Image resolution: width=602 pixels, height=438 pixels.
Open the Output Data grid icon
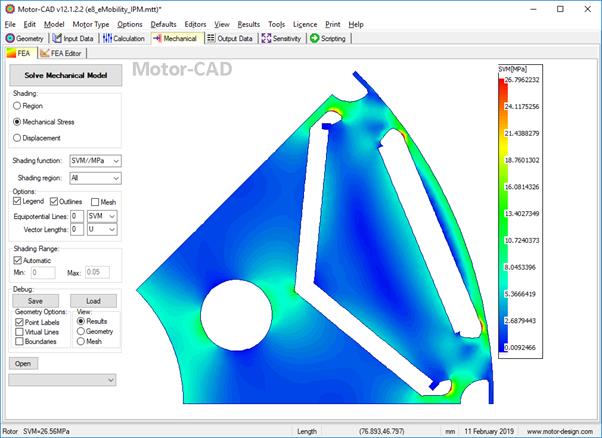point(211,38)
